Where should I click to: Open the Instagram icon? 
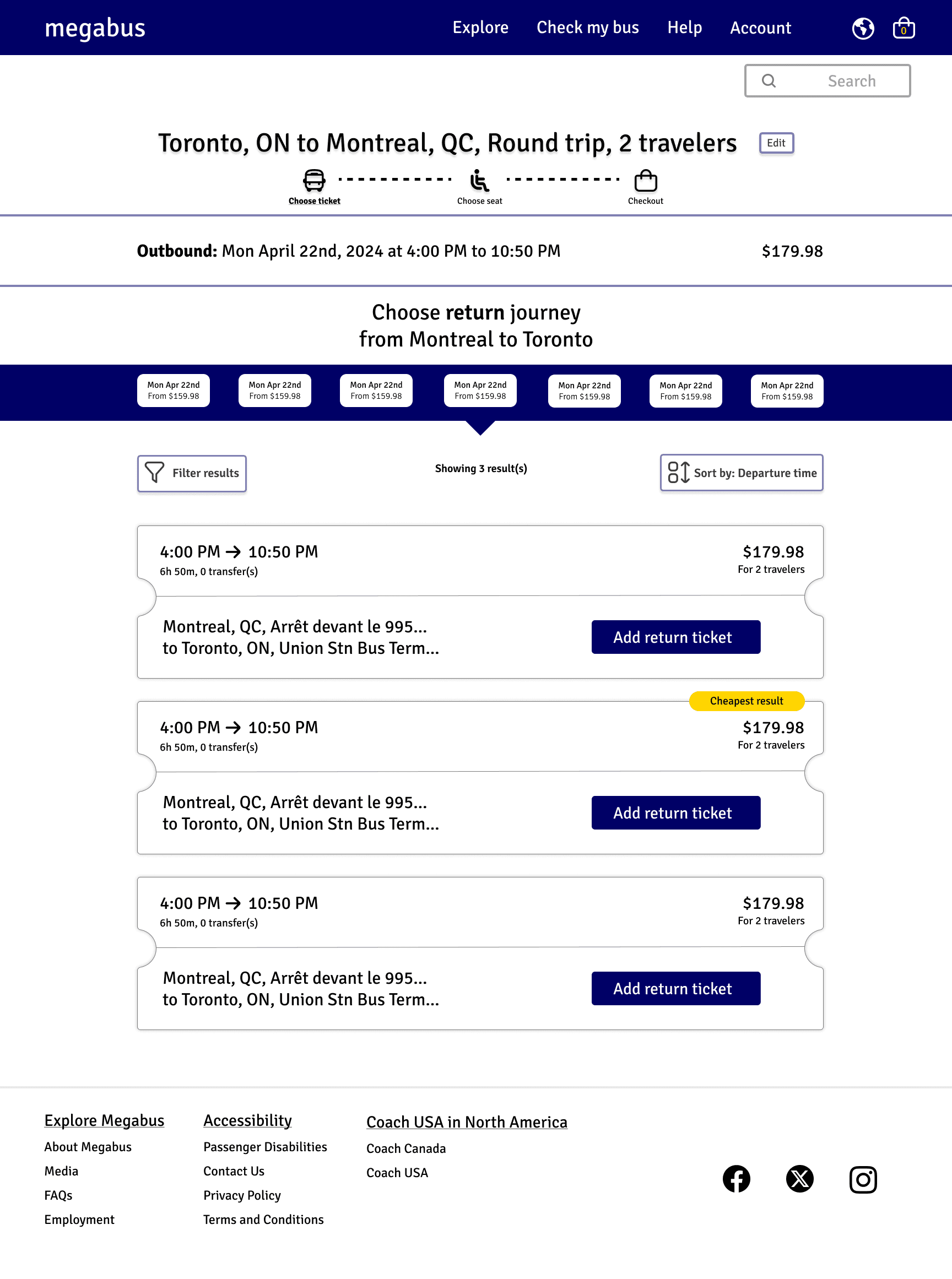click(863, 1179)
